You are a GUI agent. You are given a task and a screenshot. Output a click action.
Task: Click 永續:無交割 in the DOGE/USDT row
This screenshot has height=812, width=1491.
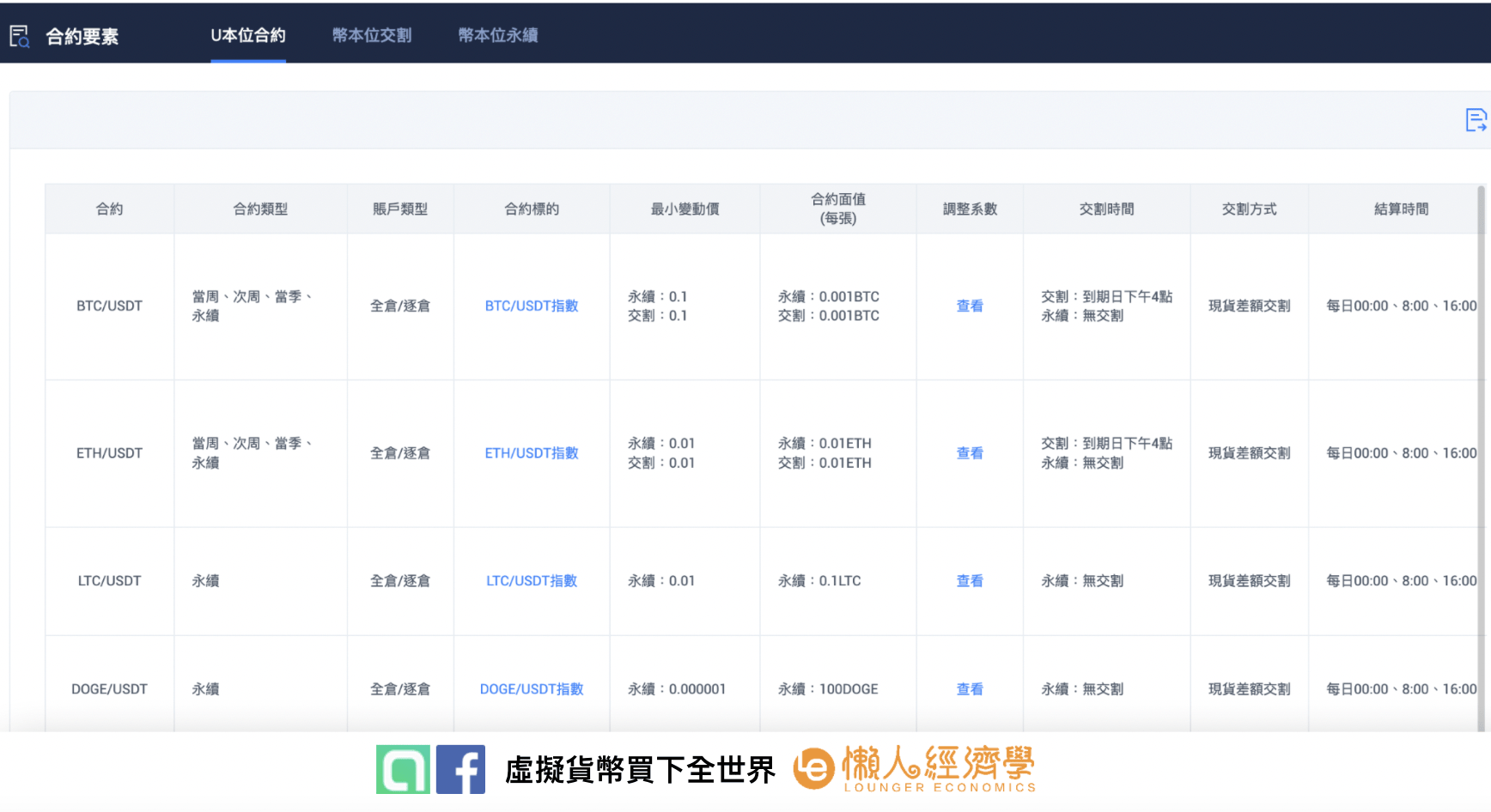[1082, 689]
